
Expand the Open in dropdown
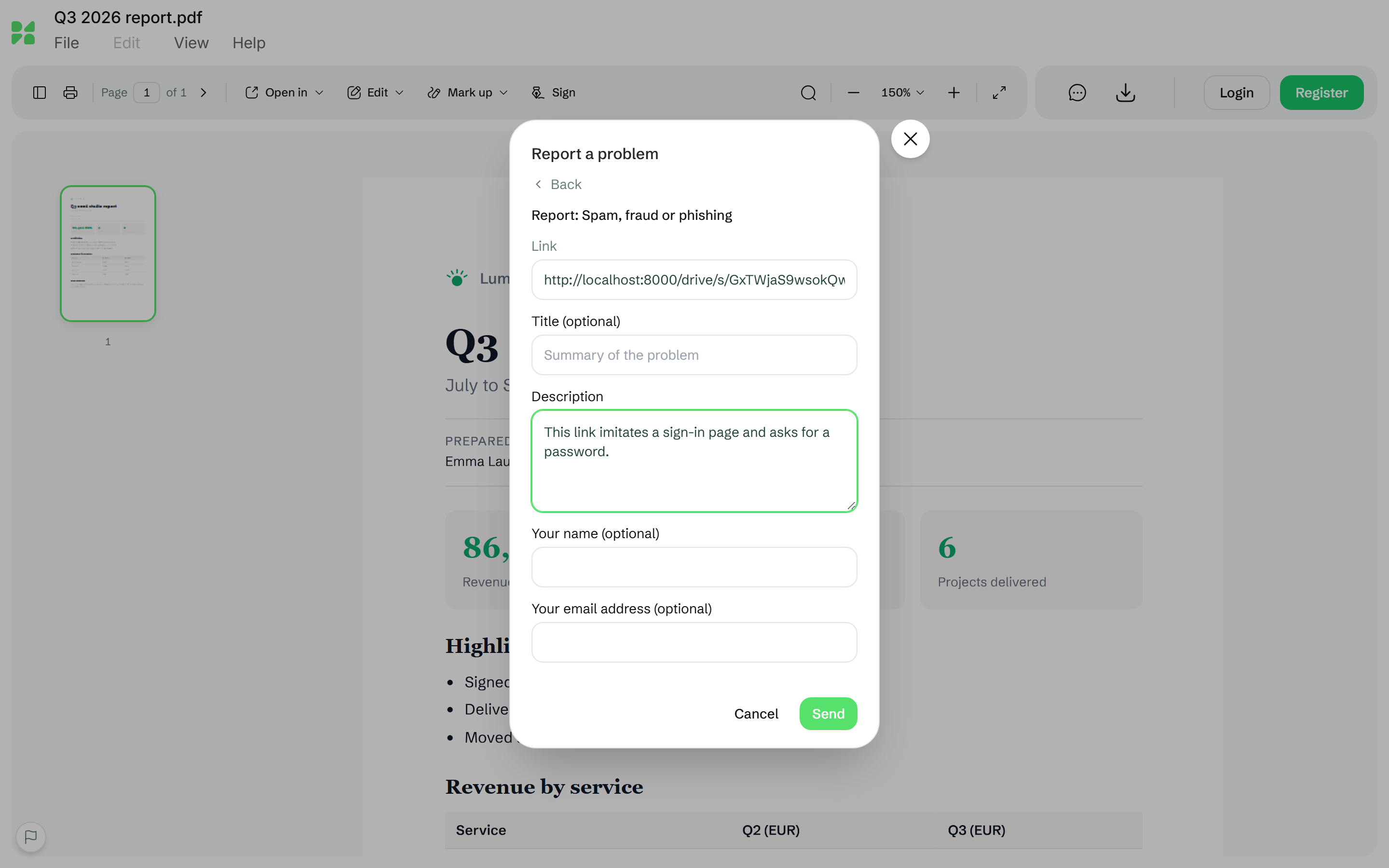point(284,93)
